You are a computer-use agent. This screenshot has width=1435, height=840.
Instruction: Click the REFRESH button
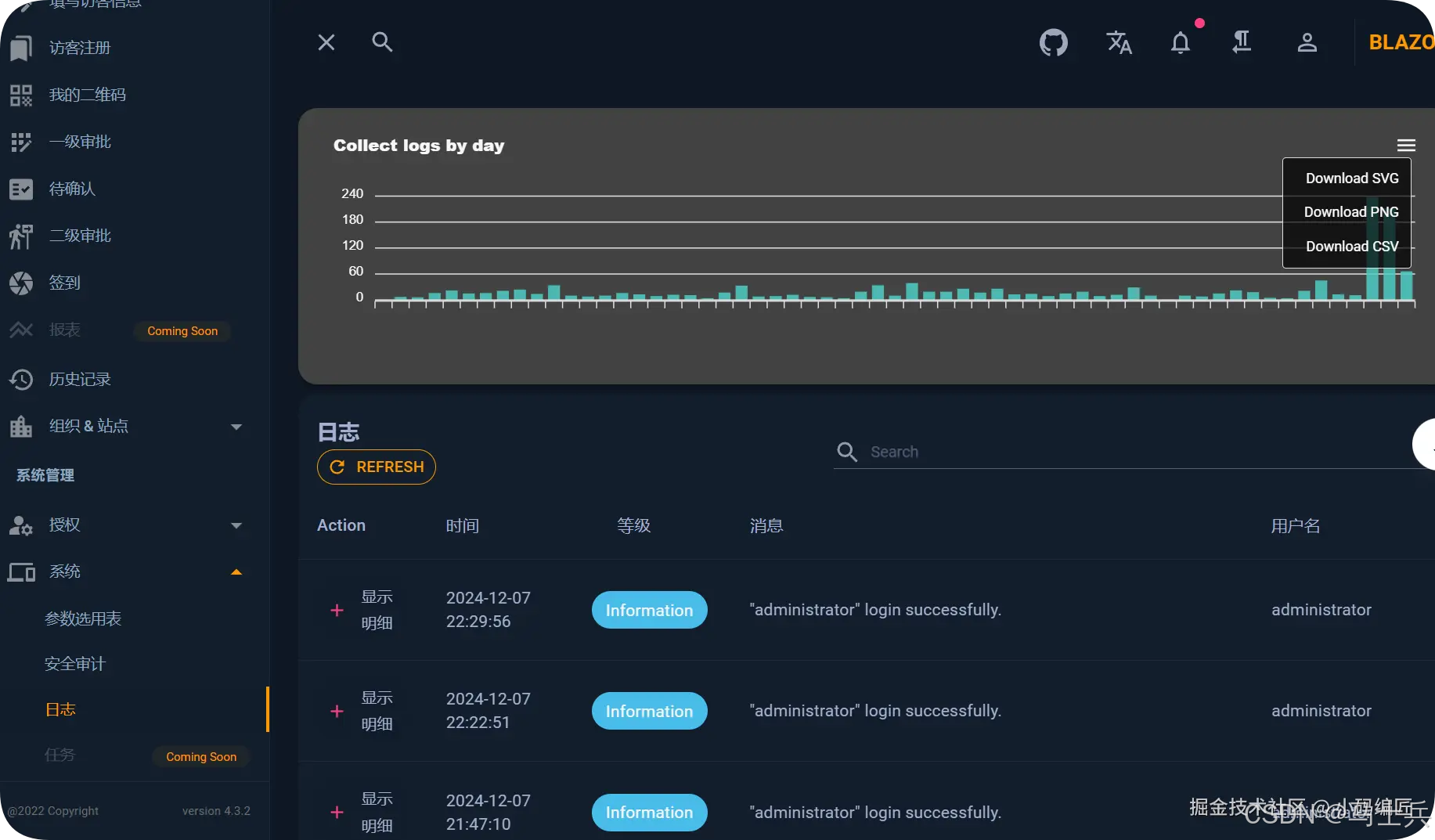click(377, 467)
